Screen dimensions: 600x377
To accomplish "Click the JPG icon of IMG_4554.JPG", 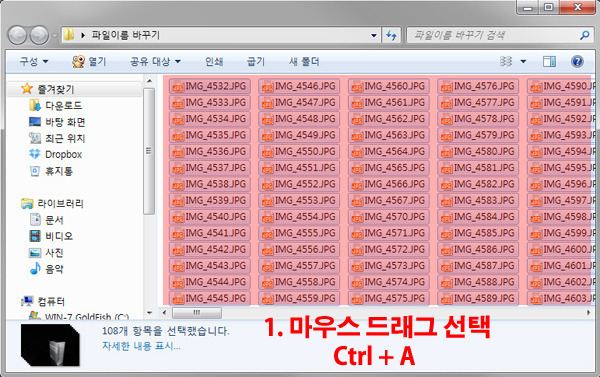I will [x=267, y=218].
